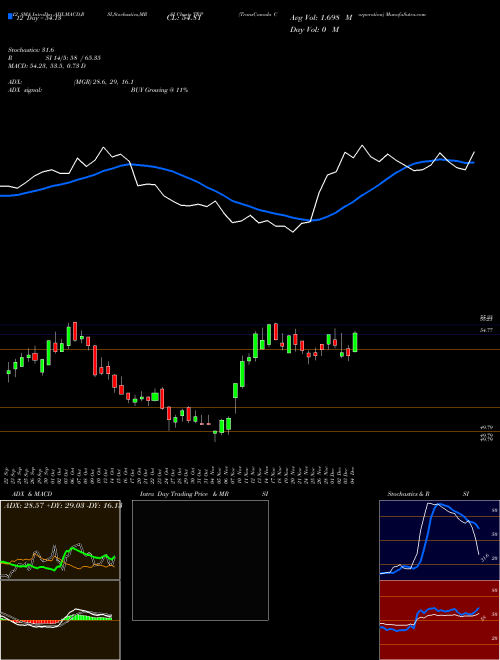Click the CL closing price label
This screenshot has height=660, width=500.
click(186, 18)
